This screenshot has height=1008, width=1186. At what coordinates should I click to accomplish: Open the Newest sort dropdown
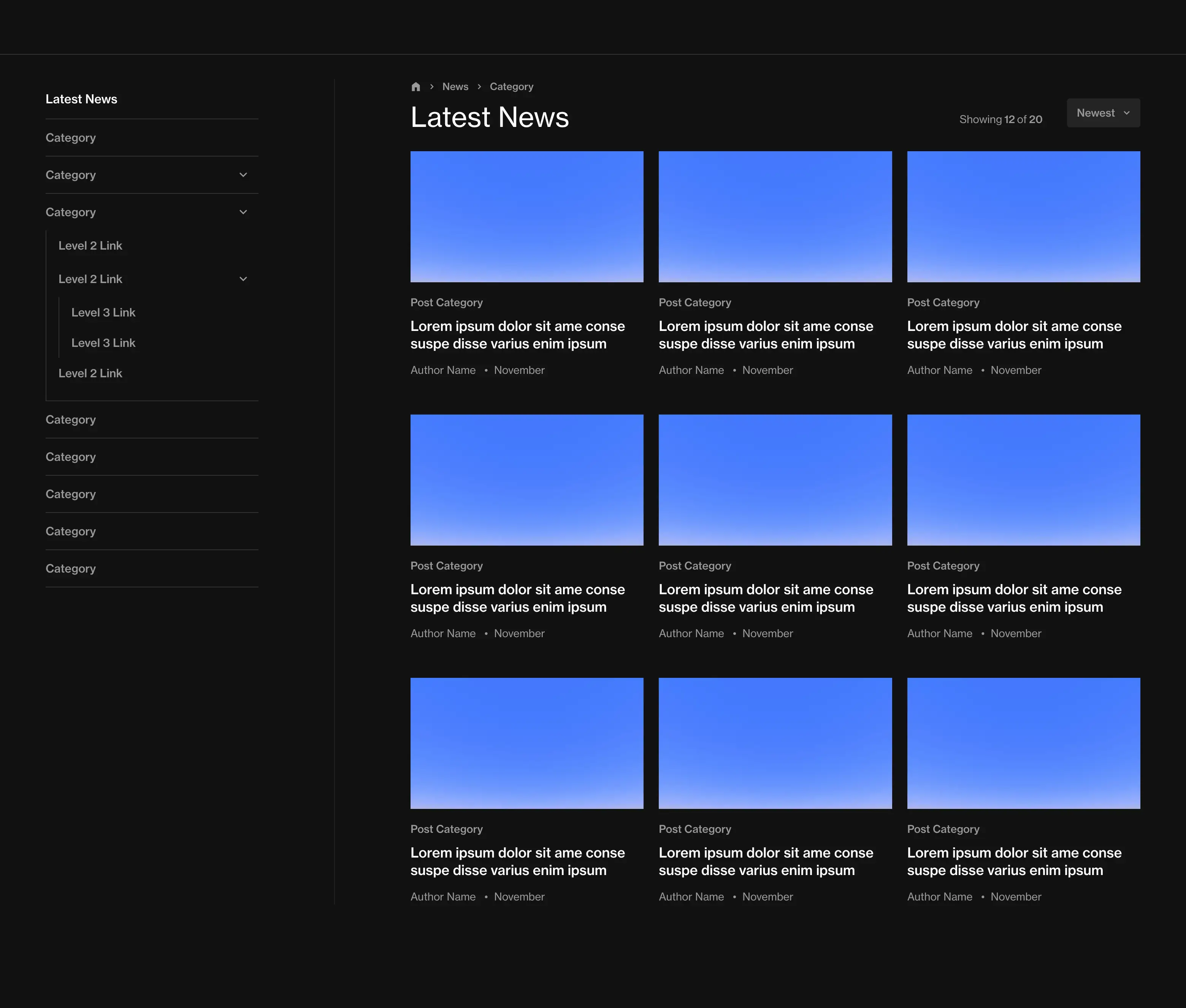tap(1103, 113)
